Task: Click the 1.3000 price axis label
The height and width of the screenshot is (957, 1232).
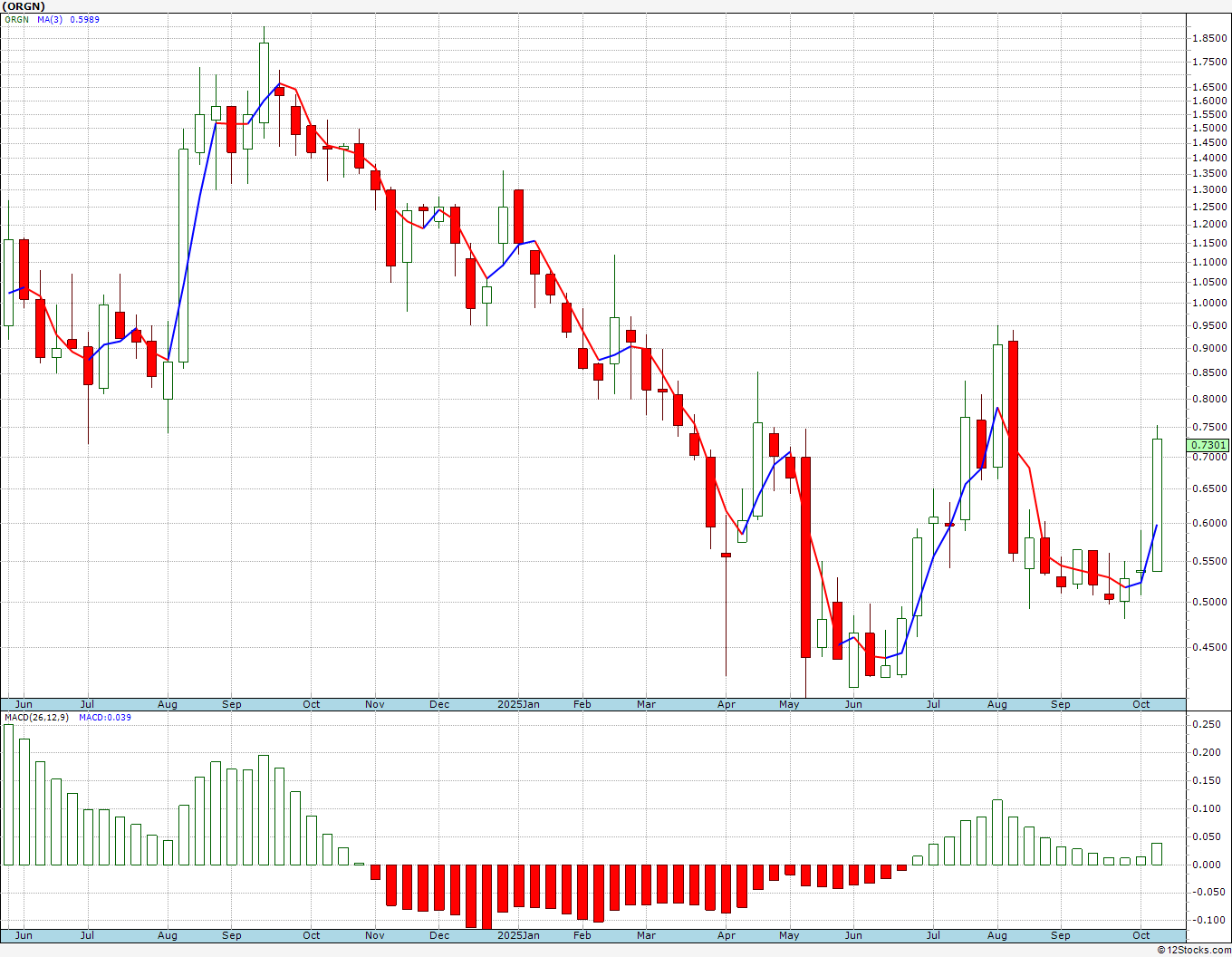Action: pyautogui.click(x=1210, y=189)
